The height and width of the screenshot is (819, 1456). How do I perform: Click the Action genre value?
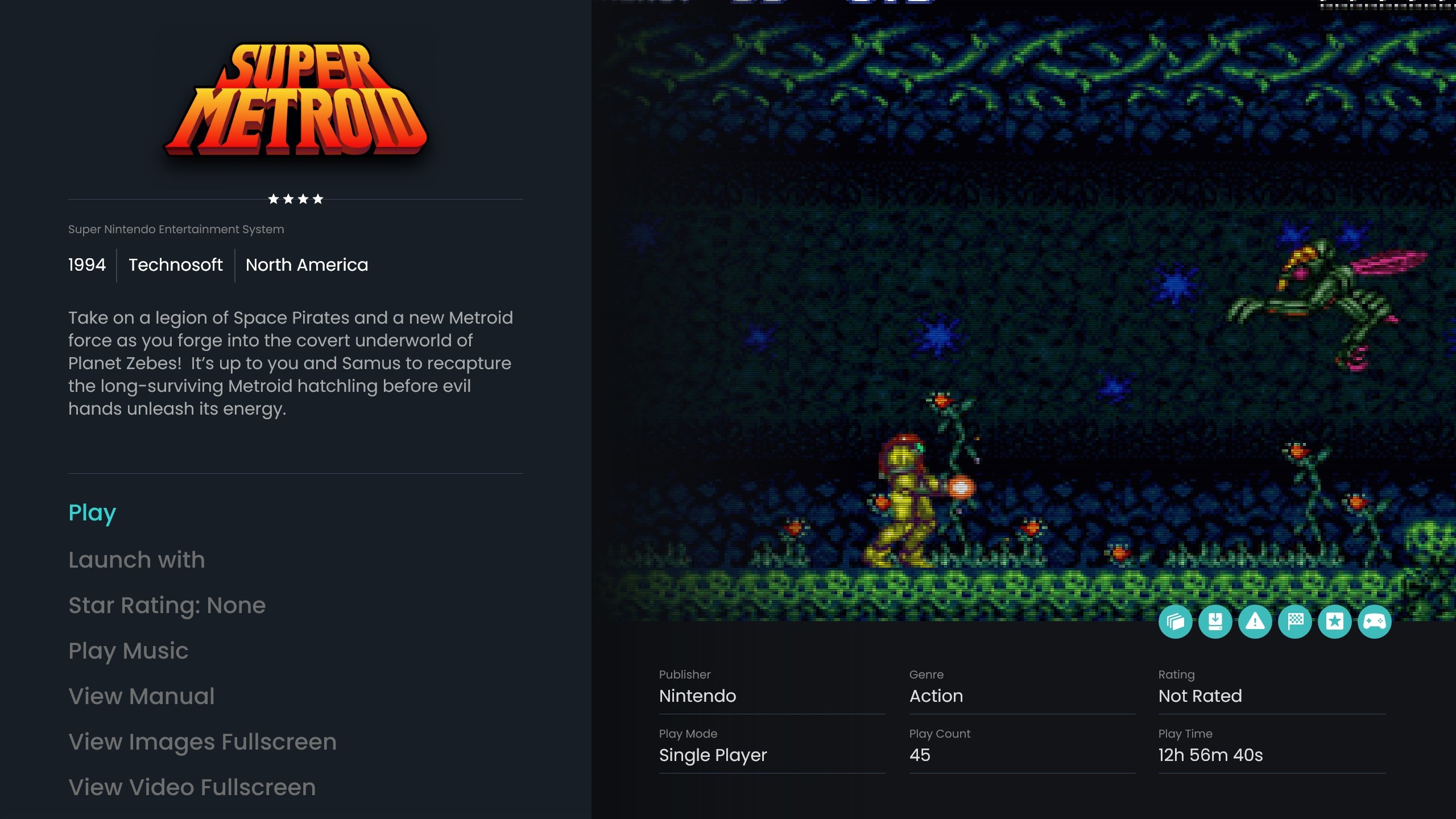click(x=936, y=696)
